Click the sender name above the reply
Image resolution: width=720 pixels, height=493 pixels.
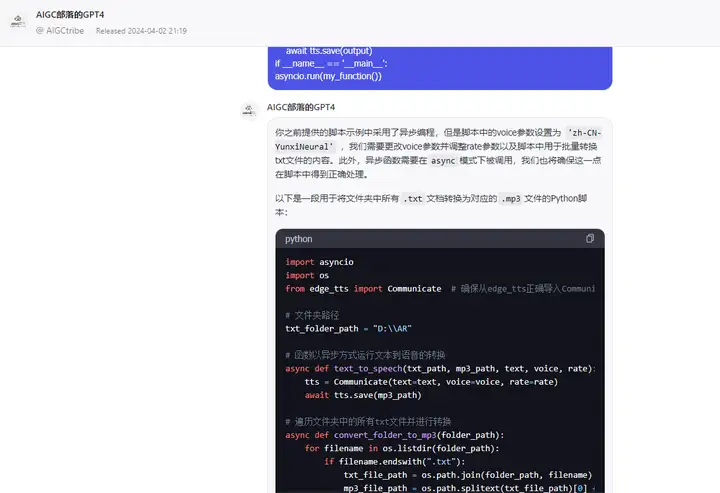tap(301, 107)
